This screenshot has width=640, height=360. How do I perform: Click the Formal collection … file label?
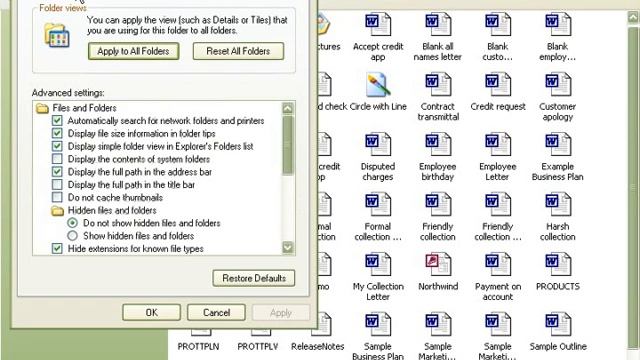[378, 231]
